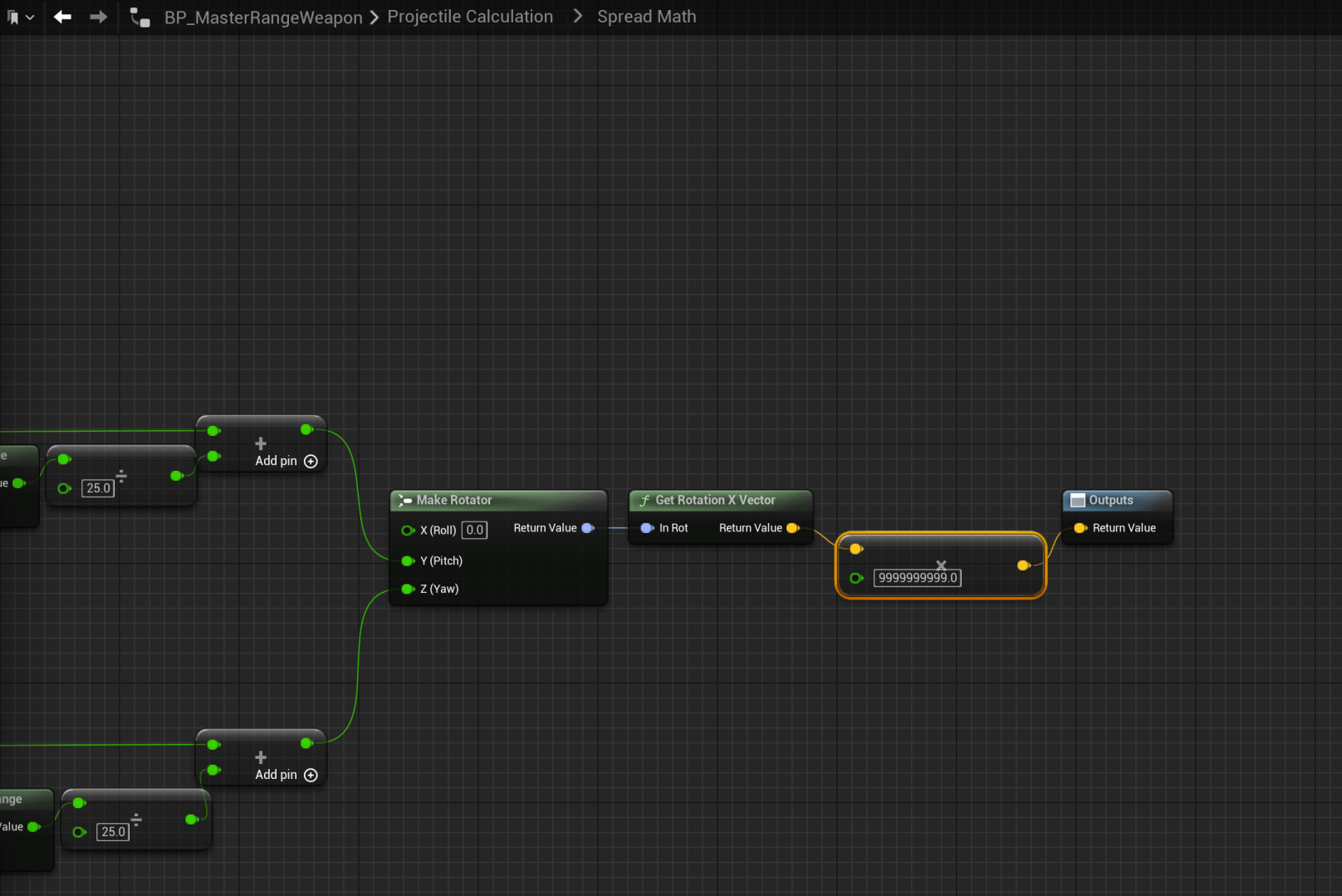Edit the X (Roll) value field

(x=474, y=530)
